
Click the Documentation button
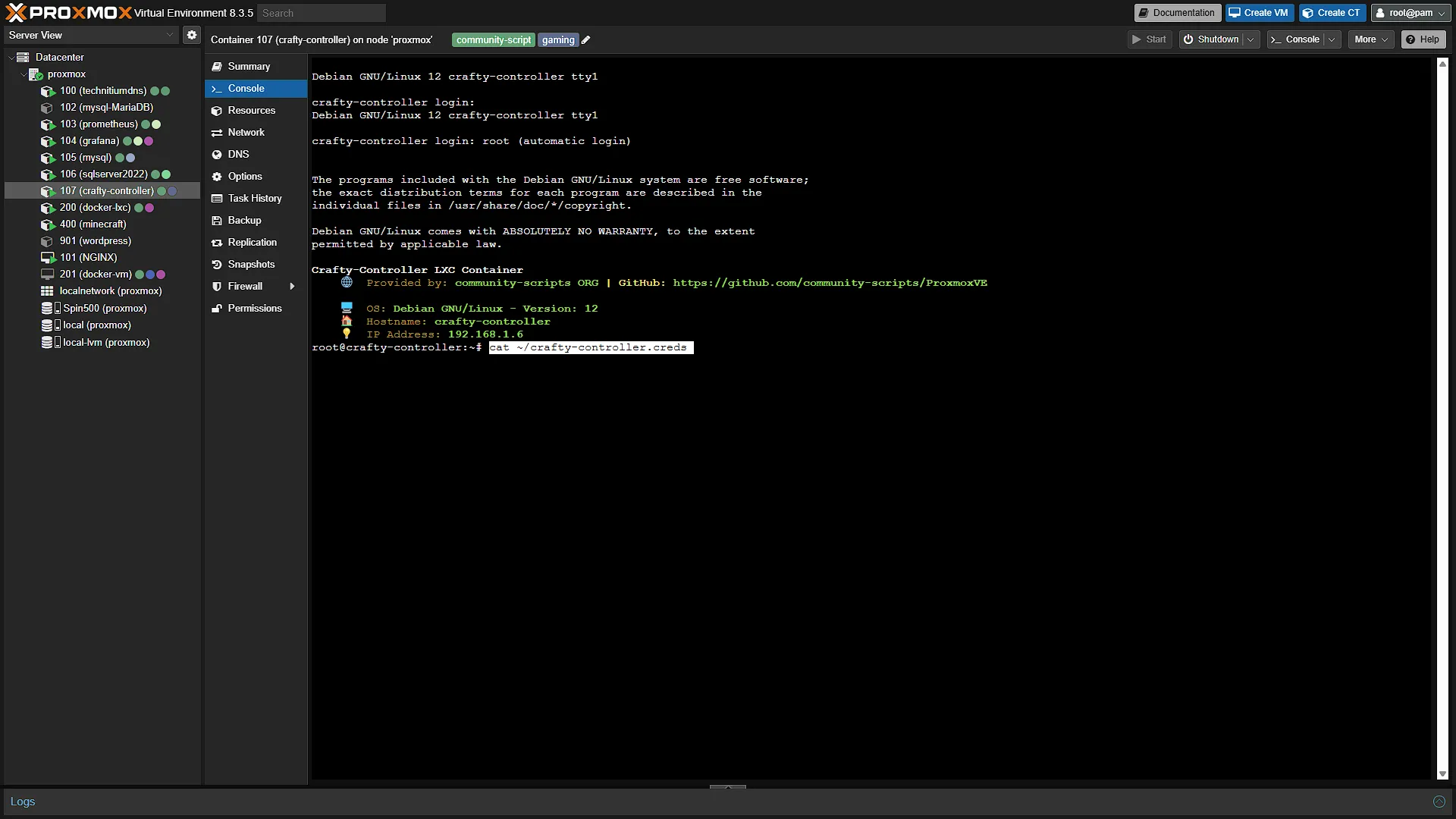tap(1177, 13)
